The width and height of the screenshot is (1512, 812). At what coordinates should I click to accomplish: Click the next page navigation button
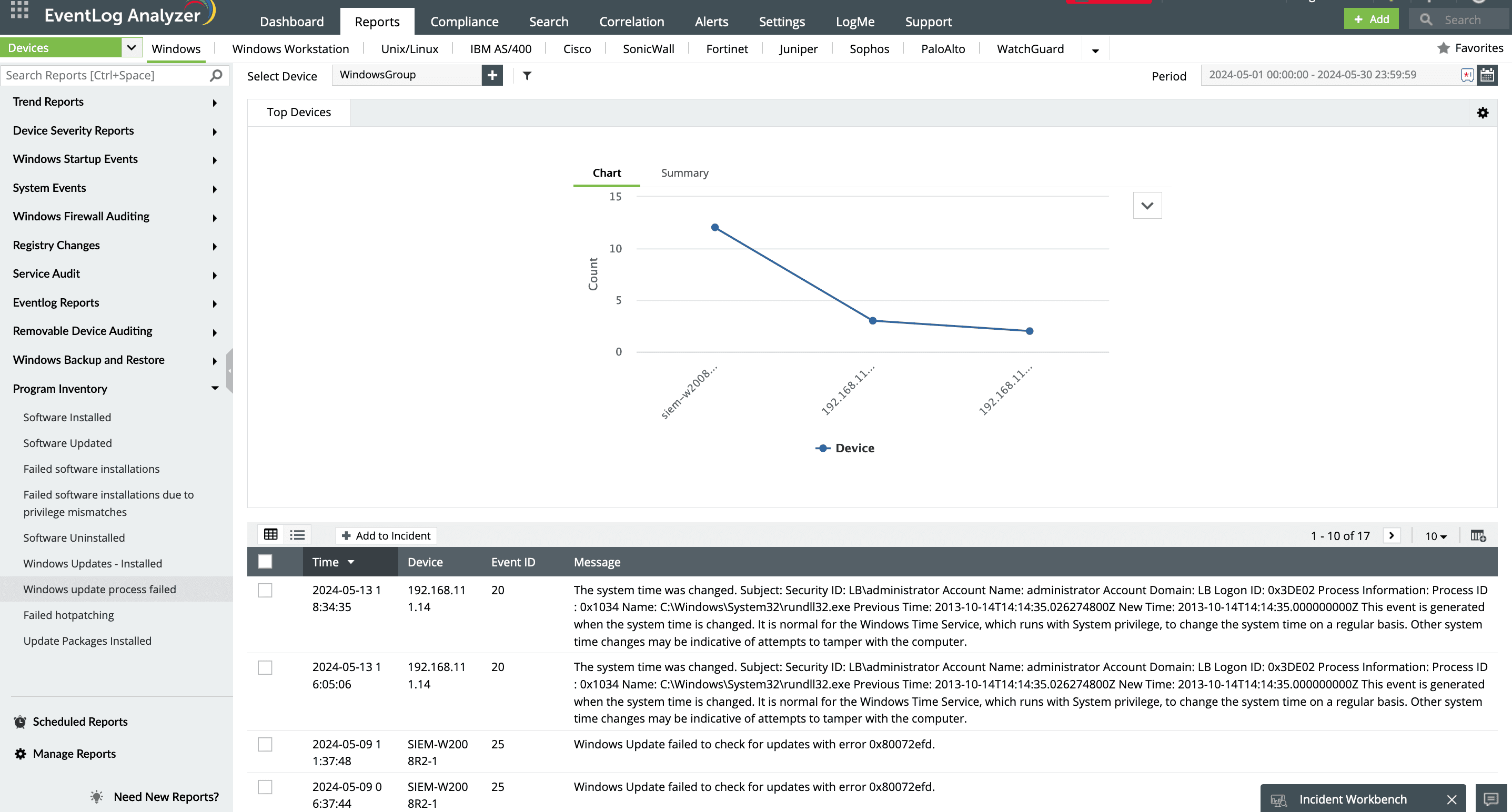pos(1392,535)
